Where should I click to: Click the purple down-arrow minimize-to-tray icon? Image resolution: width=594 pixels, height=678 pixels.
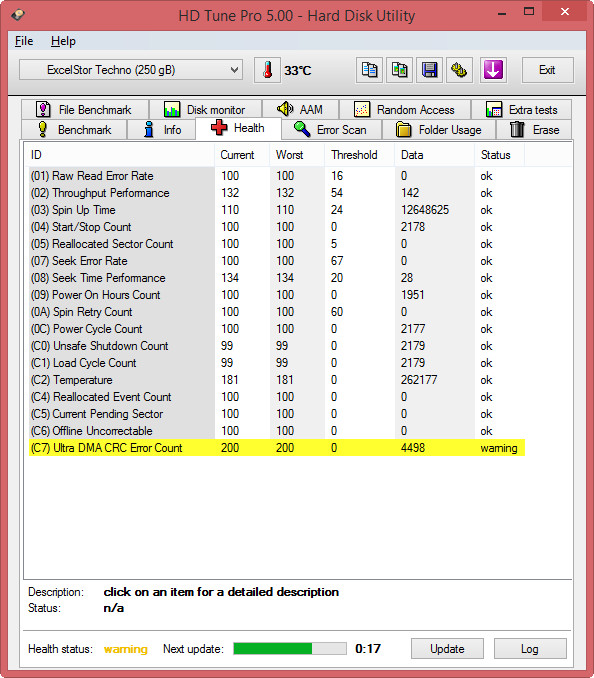click(493, 70)
